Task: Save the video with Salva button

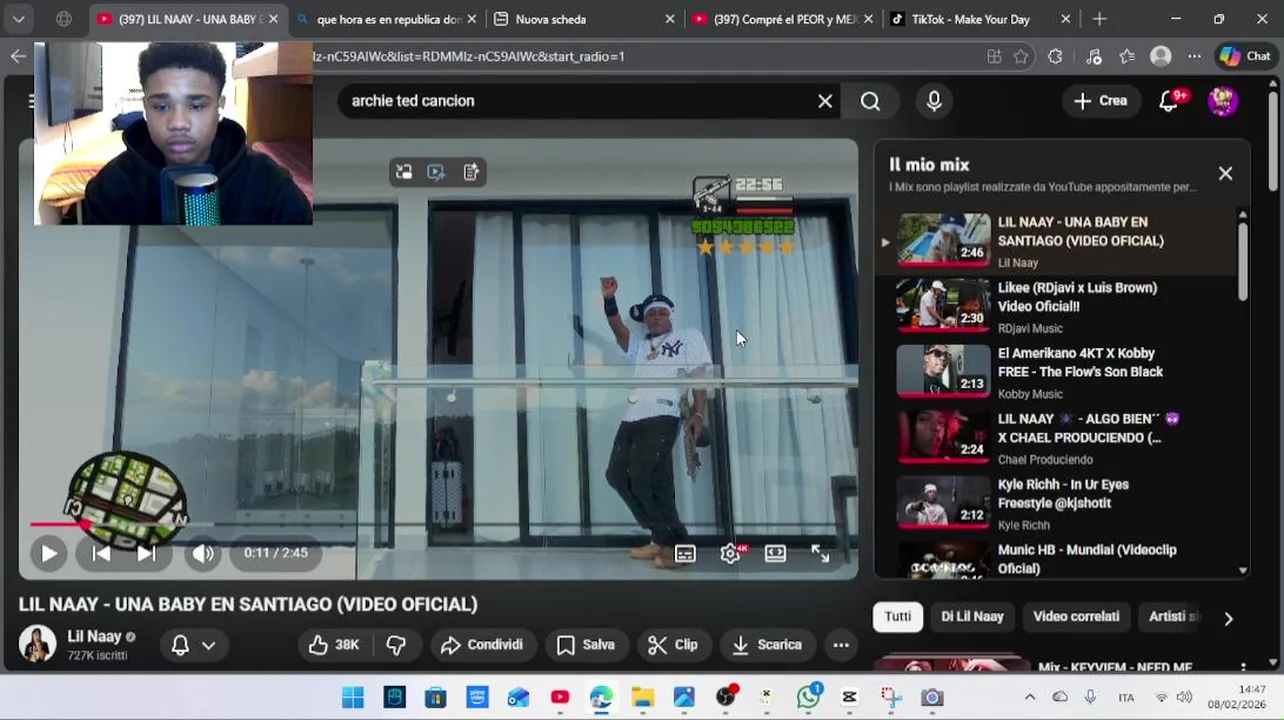Action: [x=586, y=645]
